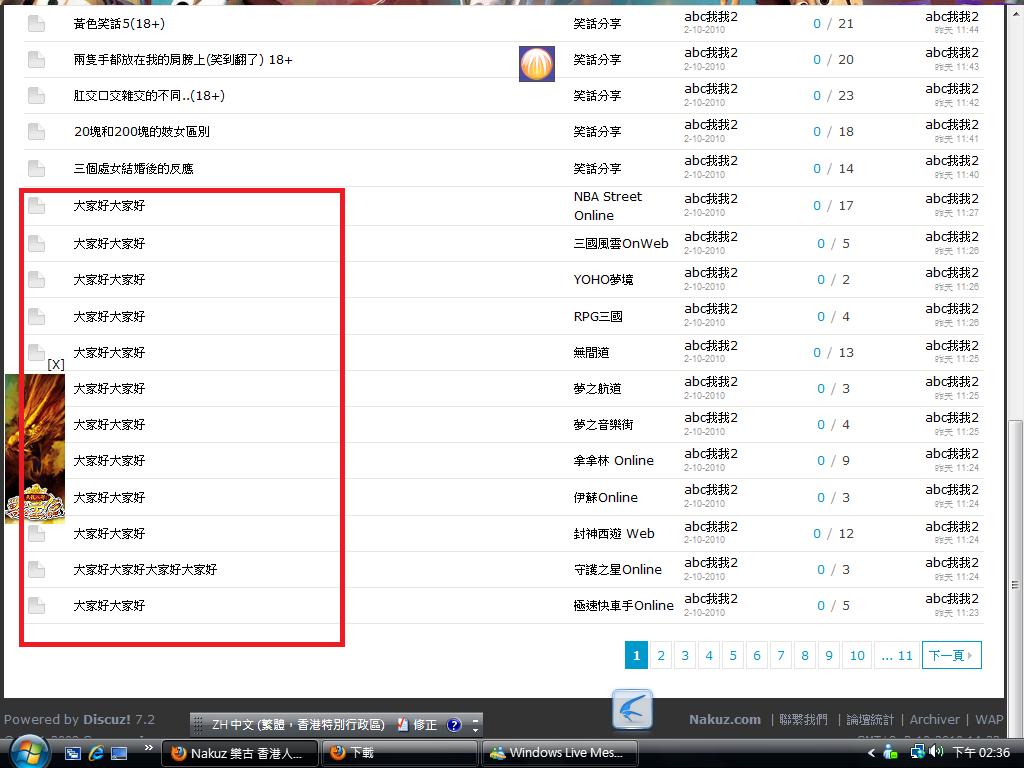This screenshot has width=1024, height=768.
Task: Switch to the 下載 taskbar window
Action: tap(400, 753)
